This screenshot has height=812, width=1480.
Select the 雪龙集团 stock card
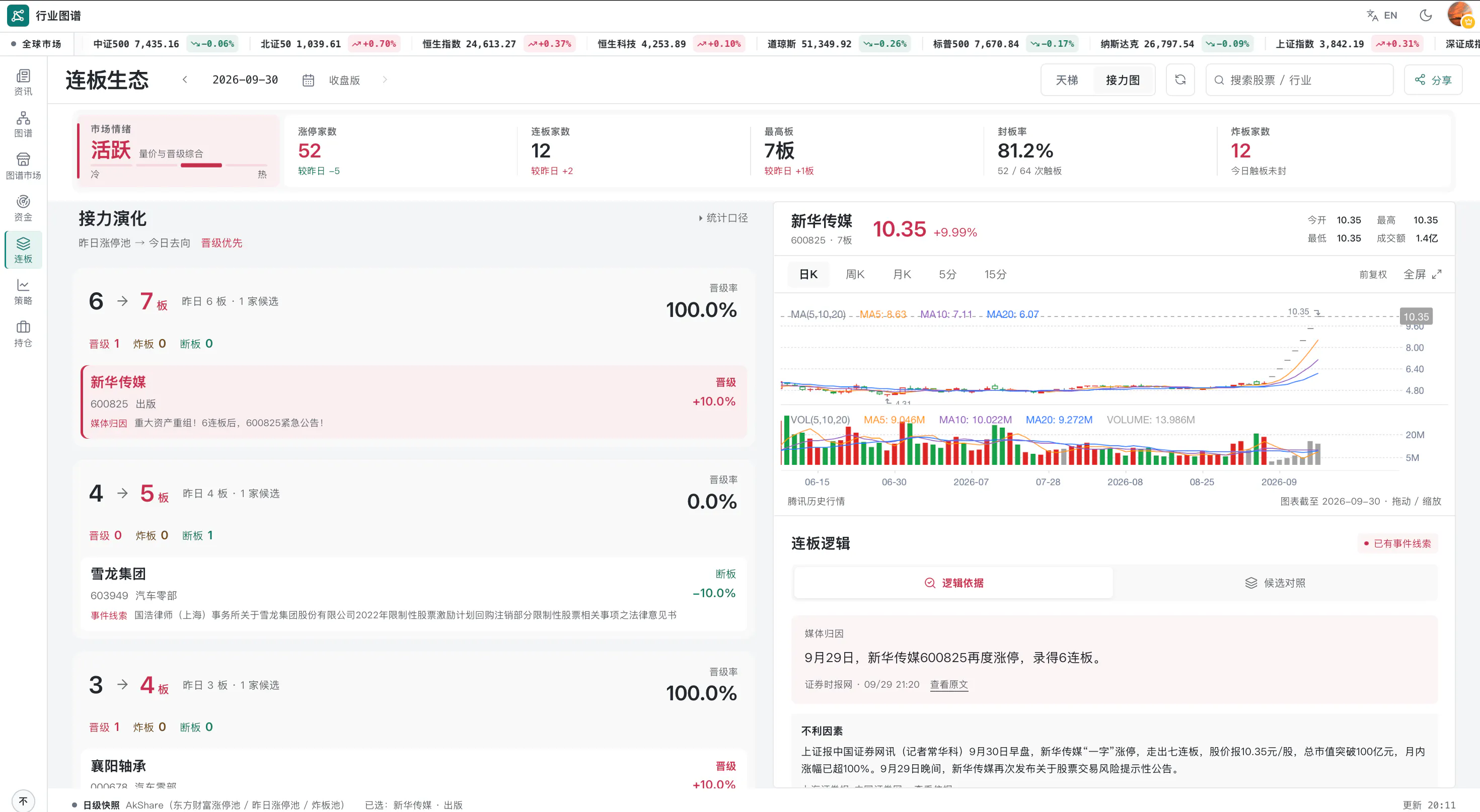tap(414, 594)
